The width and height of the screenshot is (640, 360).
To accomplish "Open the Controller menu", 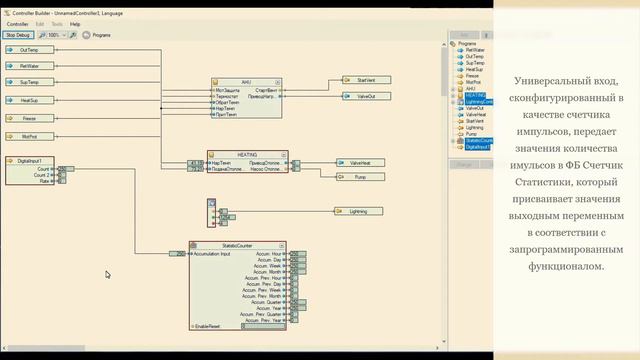I will pyautogui.click(x=18, y=24).
